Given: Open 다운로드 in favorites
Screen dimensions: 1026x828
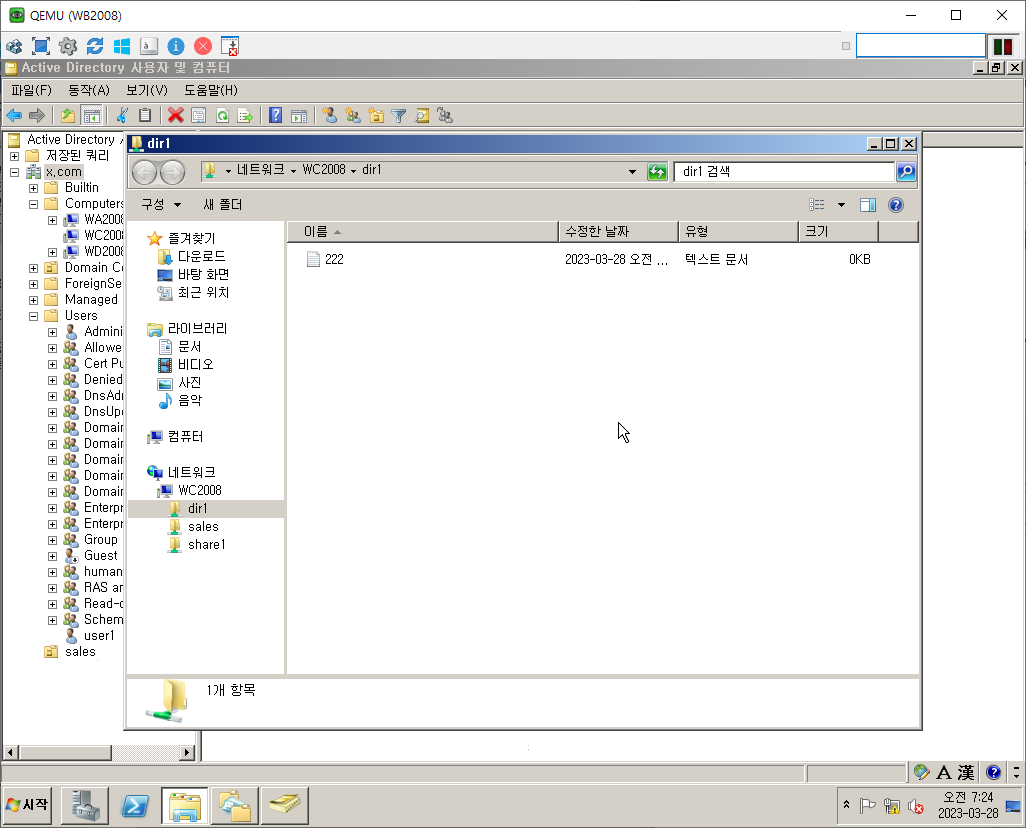Looking at the screenshot, I should click(x=202, y=257).
